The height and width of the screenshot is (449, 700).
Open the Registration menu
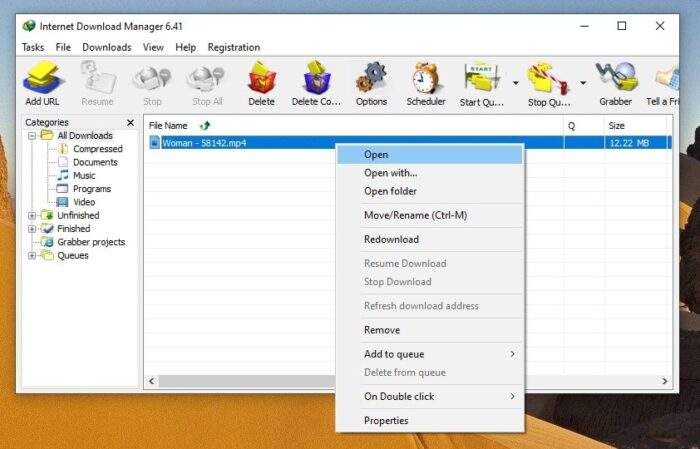234,47
